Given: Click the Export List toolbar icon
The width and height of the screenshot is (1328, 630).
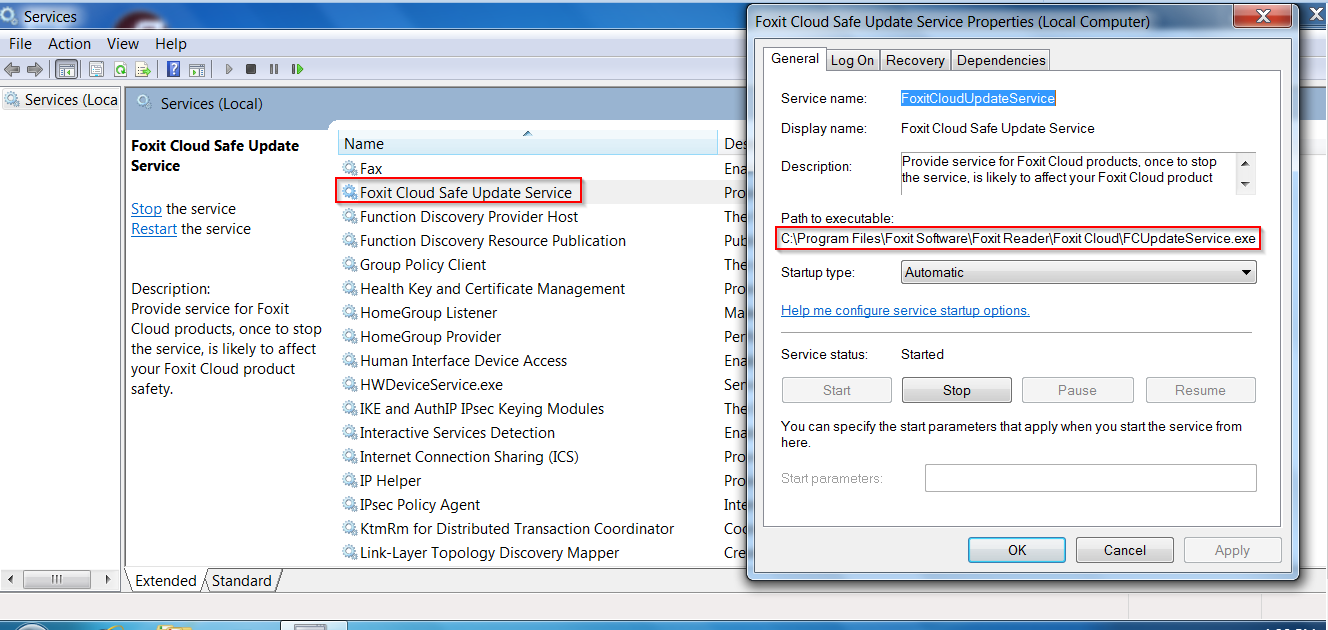Looking at the screenshot, I should click(143, 69).
